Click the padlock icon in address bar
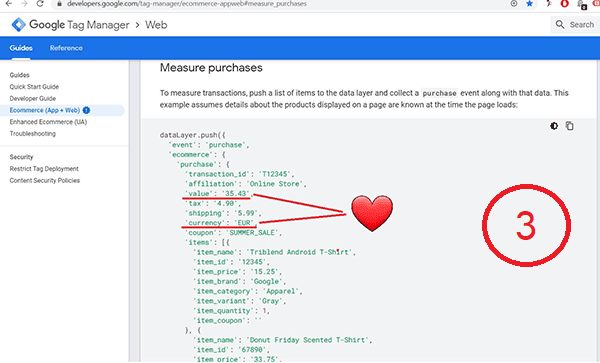Screen dimensions: 600x363 pyautogui.click(x=59, y=3)
